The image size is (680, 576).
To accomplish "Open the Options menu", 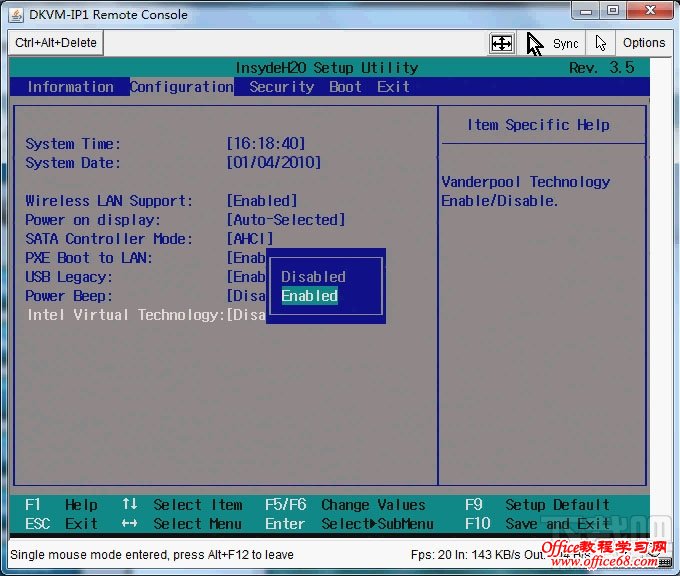I will 644,43.
